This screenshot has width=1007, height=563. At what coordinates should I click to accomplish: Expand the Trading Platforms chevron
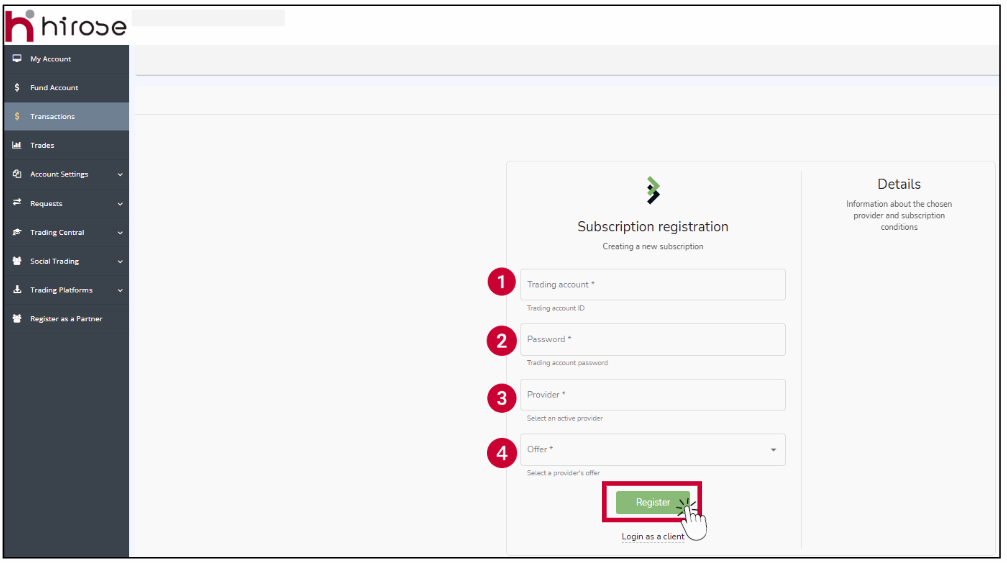click(120, 291)
